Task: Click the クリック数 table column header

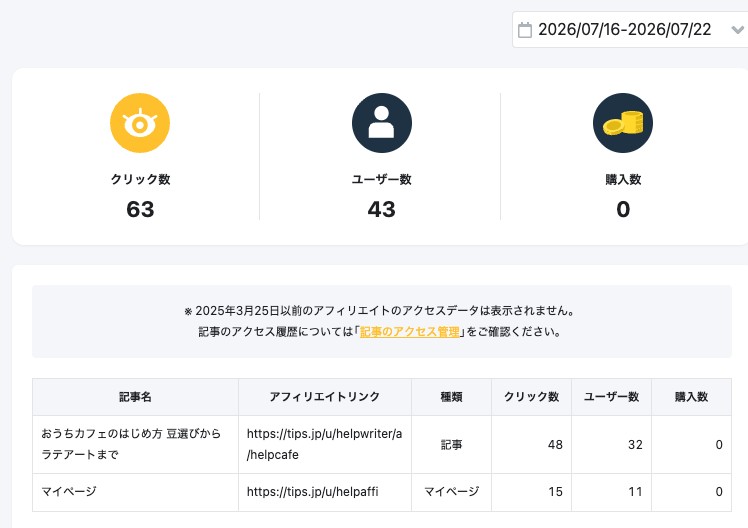Action: pos(531,397)
